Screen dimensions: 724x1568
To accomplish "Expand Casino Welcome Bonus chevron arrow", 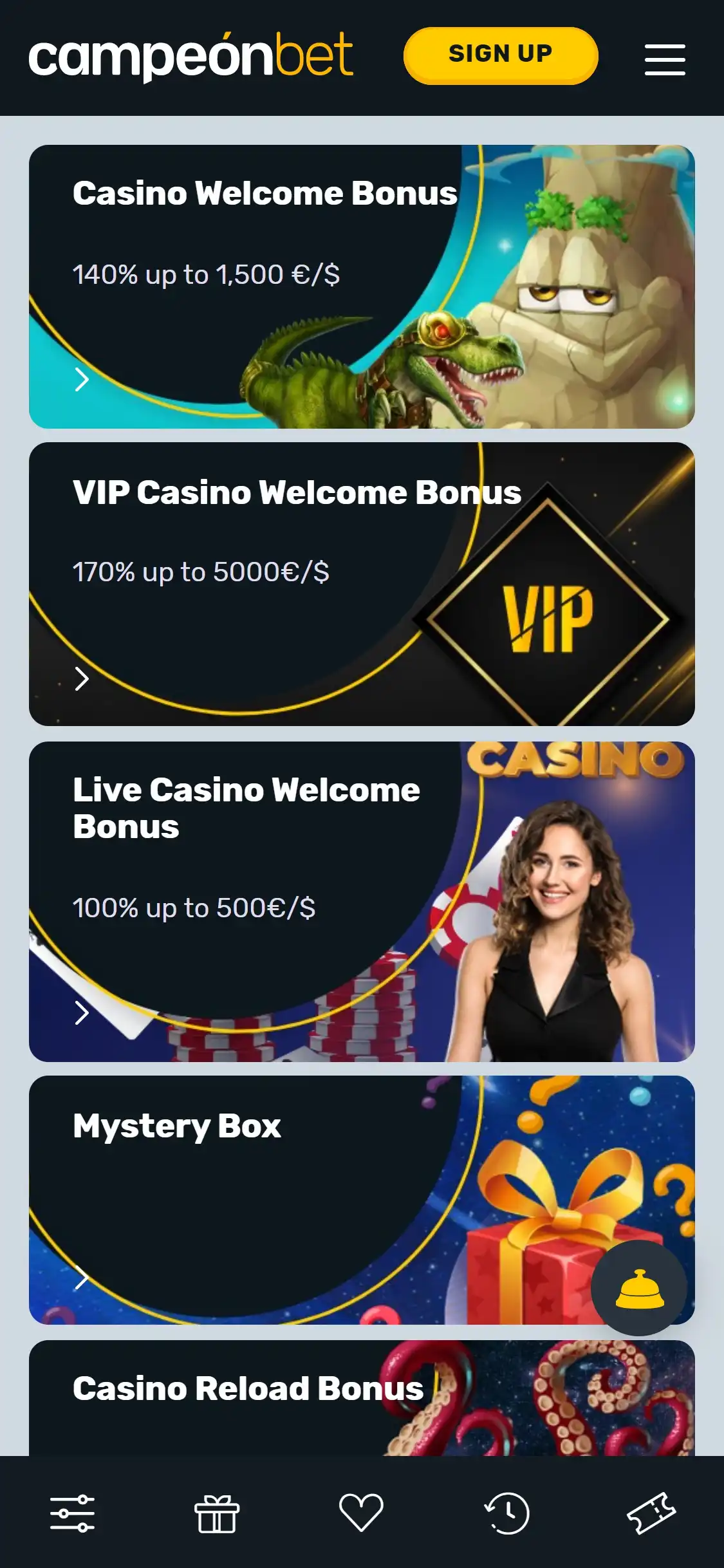I will 82,379.
